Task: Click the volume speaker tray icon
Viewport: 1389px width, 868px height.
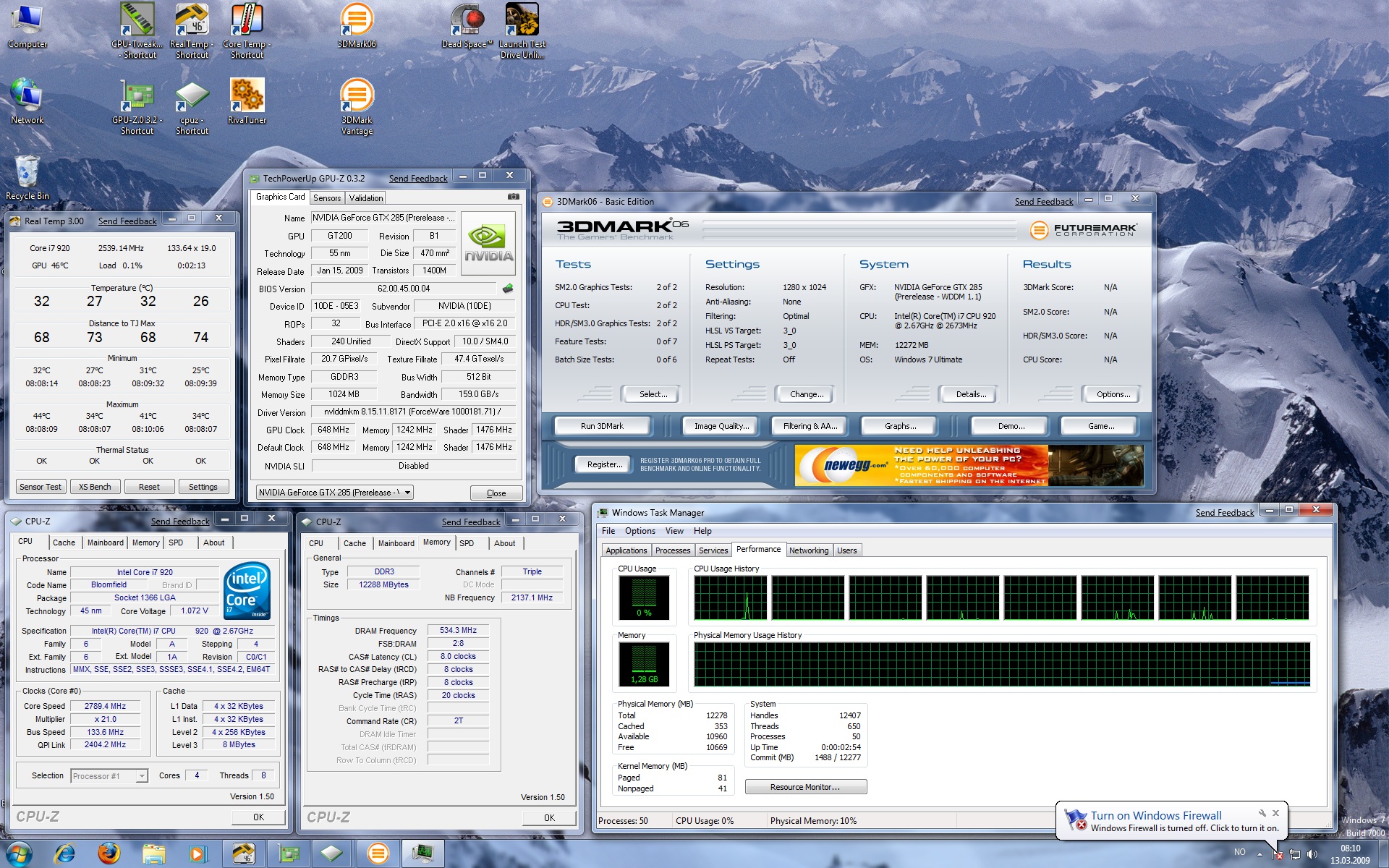Action: click(1312, 855)
